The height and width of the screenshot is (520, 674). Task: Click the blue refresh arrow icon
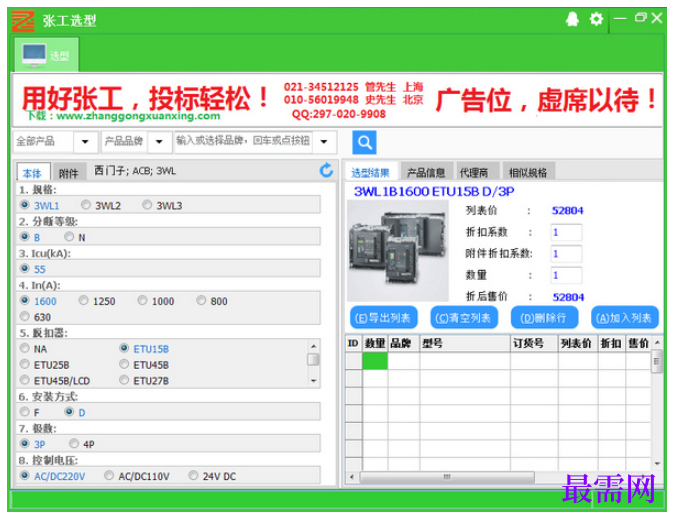[x=326, y=171]
